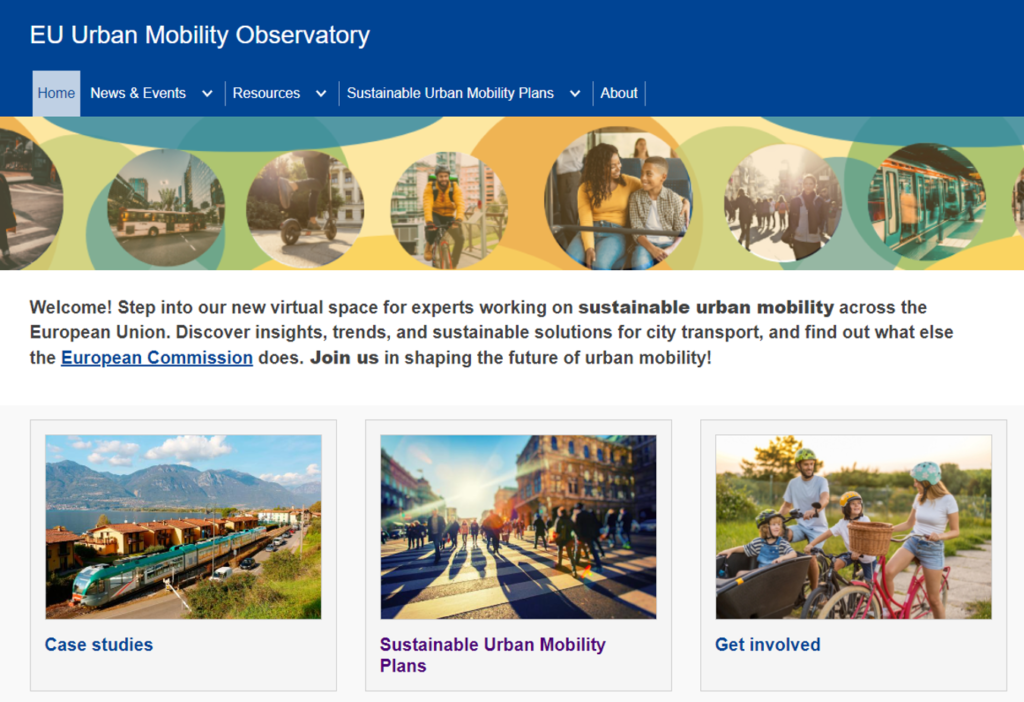Open Sustainable Urban Mobility Plans card title
1024x702 pixels.
pos(492,655)
